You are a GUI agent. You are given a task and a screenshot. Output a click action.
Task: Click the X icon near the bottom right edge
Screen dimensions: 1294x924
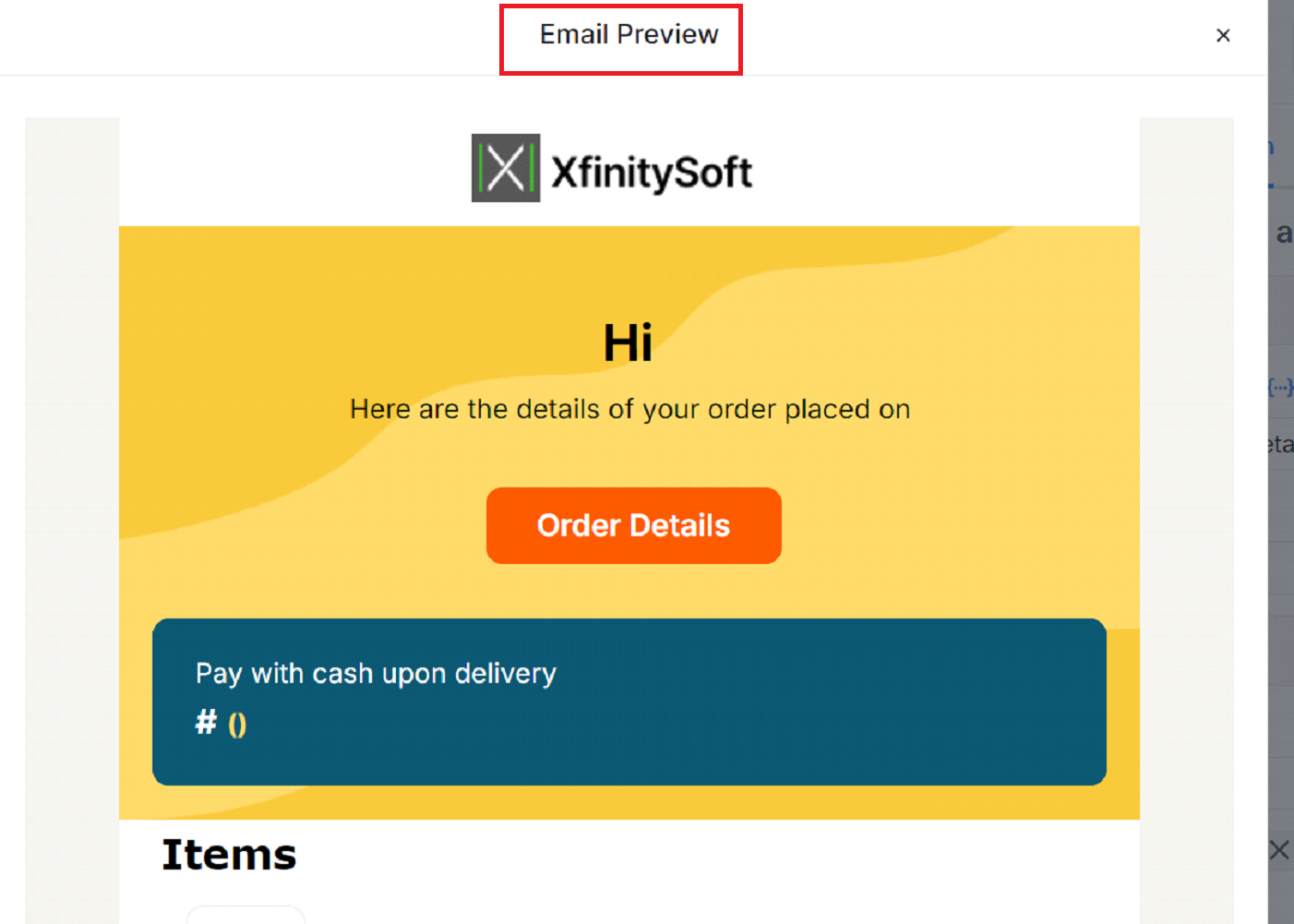(1278, 849)
